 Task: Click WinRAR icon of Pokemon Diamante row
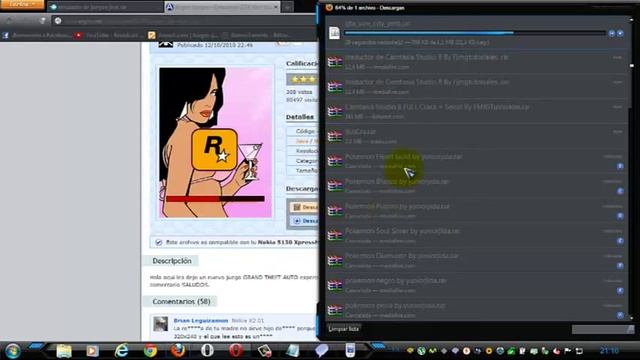(x=335, y=261)
